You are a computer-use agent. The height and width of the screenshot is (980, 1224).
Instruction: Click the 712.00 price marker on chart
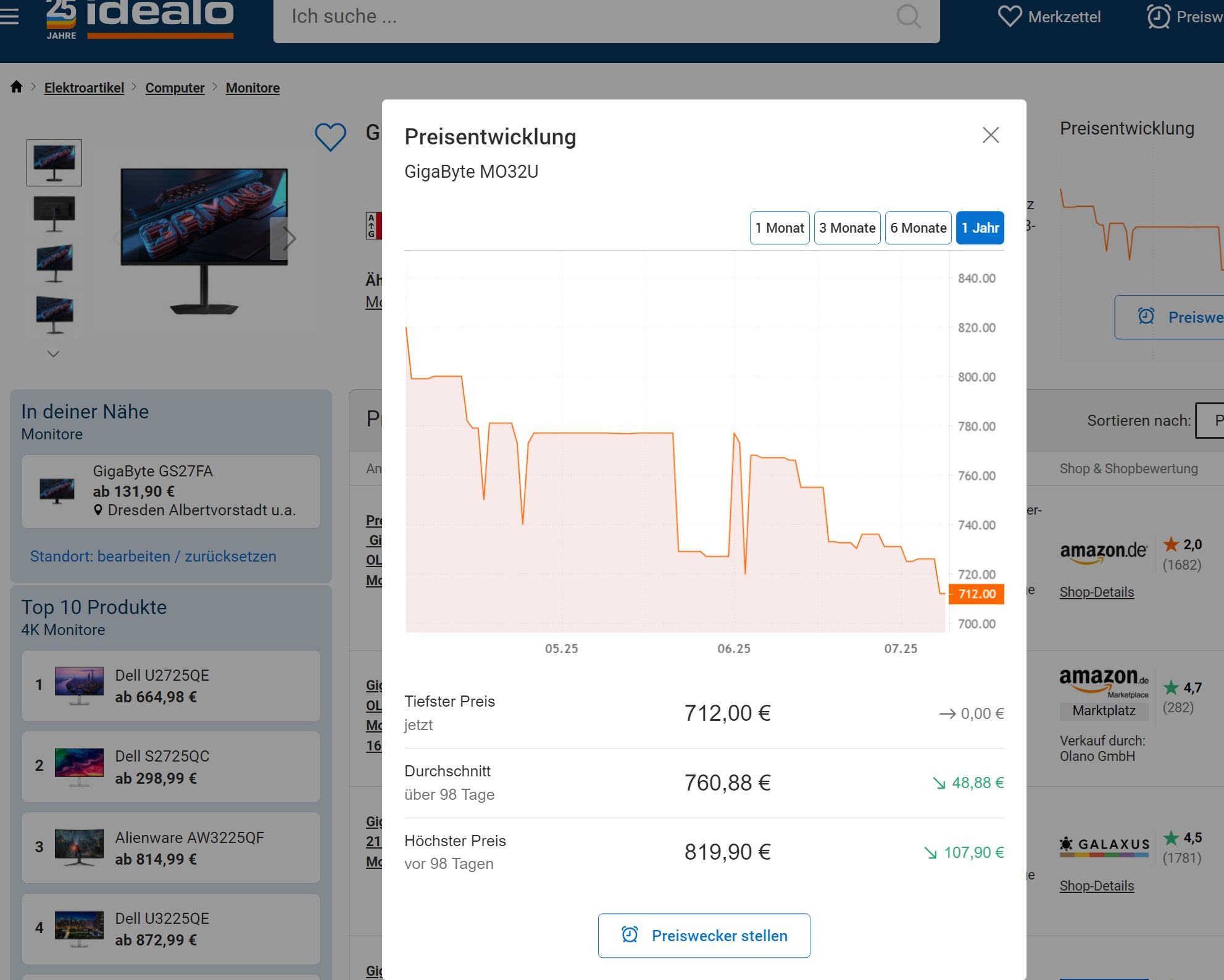[x=976, y=594]
